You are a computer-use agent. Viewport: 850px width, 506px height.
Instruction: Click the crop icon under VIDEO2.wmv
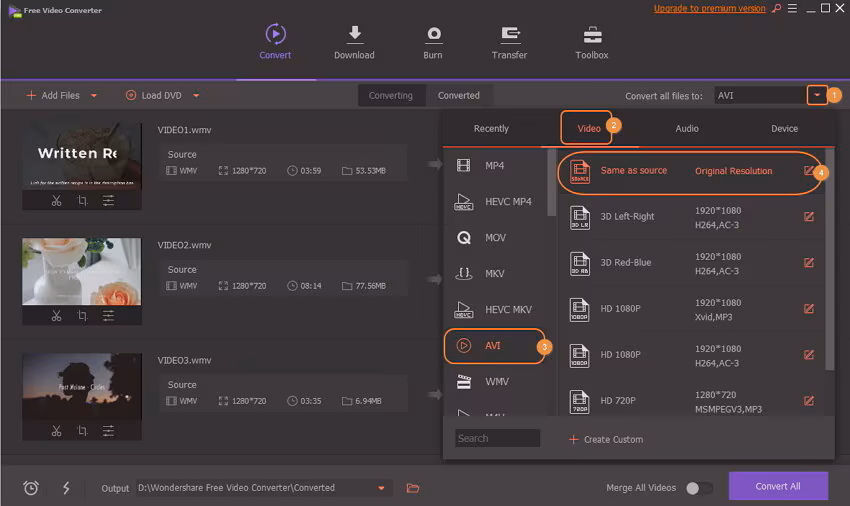[x=82, y=316]
